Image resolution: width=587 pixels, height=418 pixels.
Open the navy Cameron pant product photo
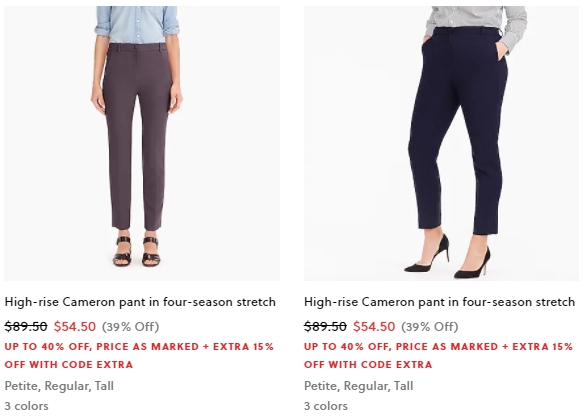441,143
